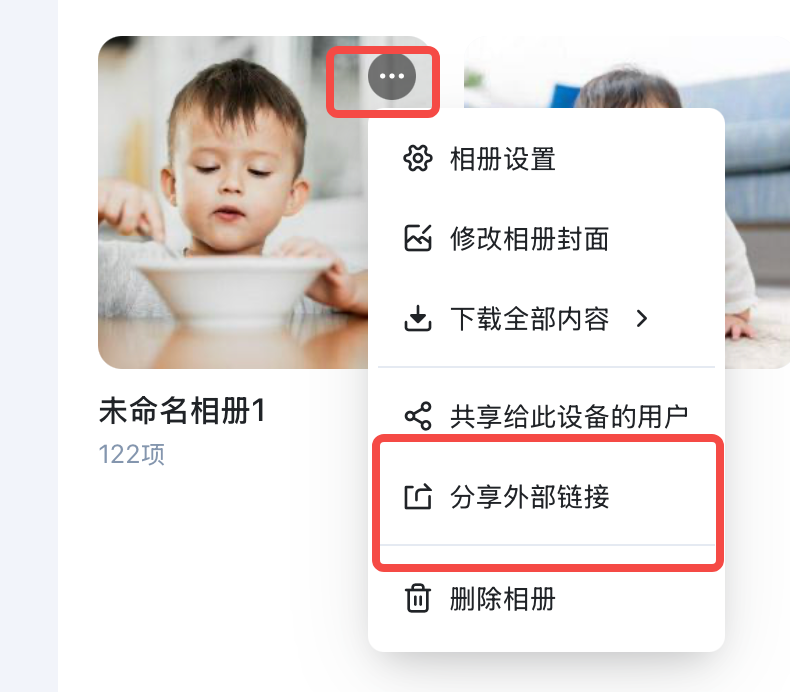Click the 122项 item count label

[x=131, y=454]
